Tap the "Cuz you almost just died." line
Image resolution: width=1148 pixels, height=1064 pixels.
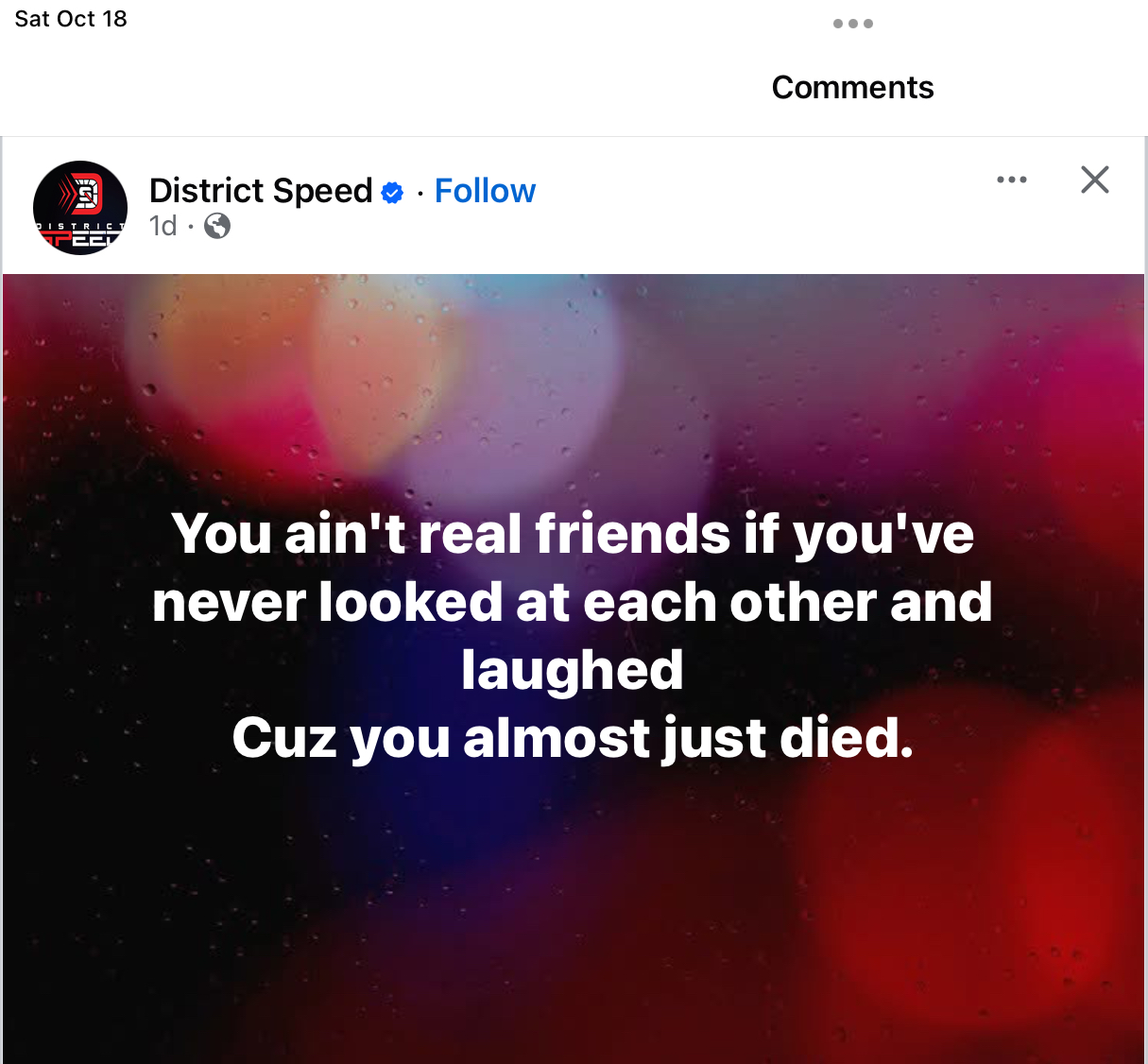tap(573, 738)
